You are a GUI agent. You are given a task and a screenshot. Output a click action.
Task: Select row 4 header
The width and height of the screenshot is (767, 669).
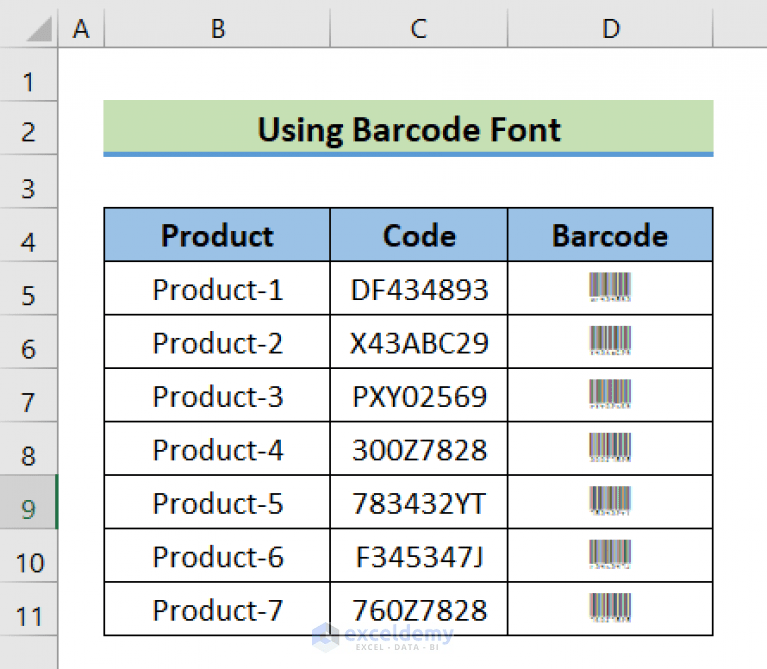(x=28, y=235)
